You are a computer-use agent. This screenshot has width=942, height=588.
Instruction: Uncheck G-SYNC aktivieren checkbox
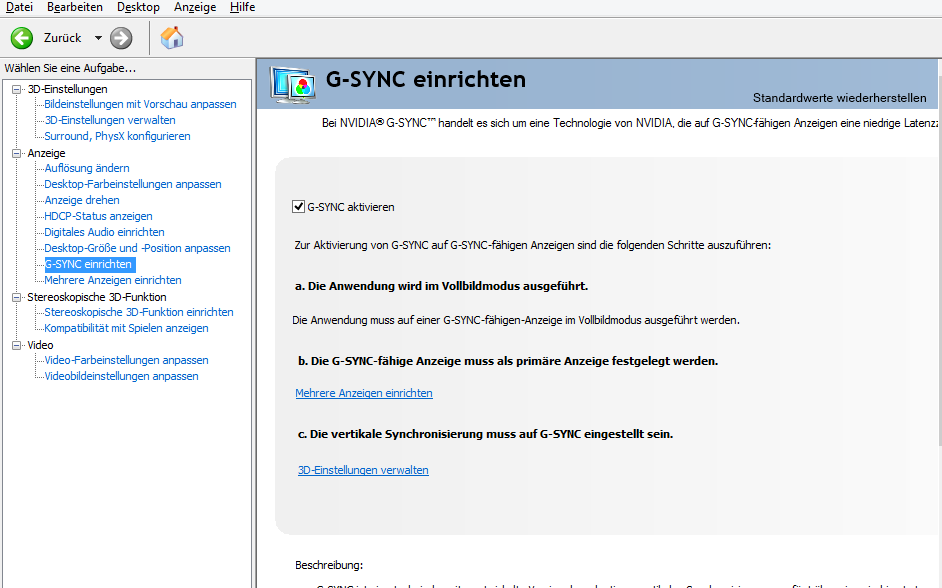pos(298,207)
